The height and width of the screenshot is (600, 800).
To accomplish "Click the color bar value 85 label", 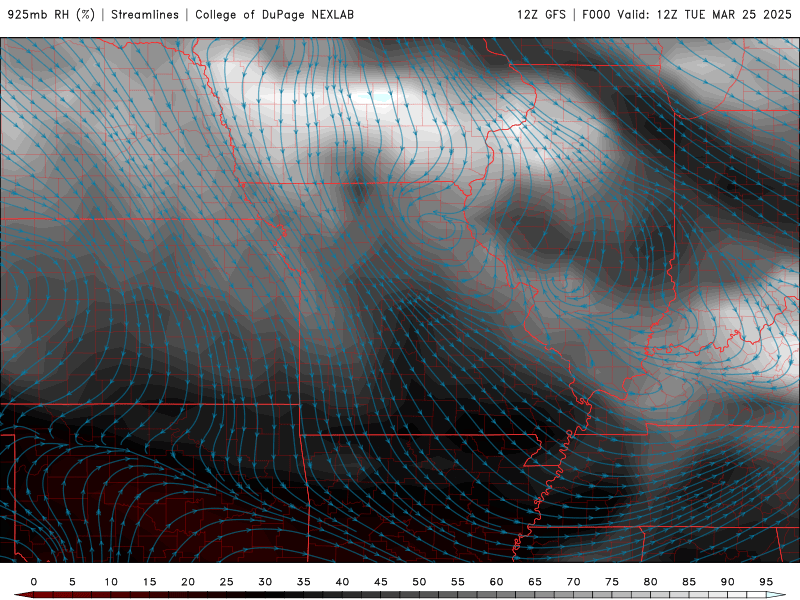I will [689, 582].
